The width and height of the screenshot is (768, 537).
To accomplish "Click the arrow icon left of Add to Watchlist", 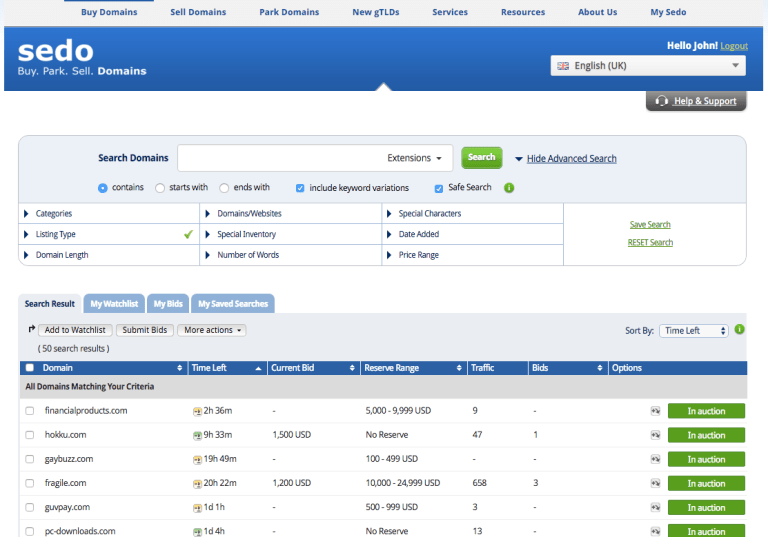I will (x=31, y=329).
